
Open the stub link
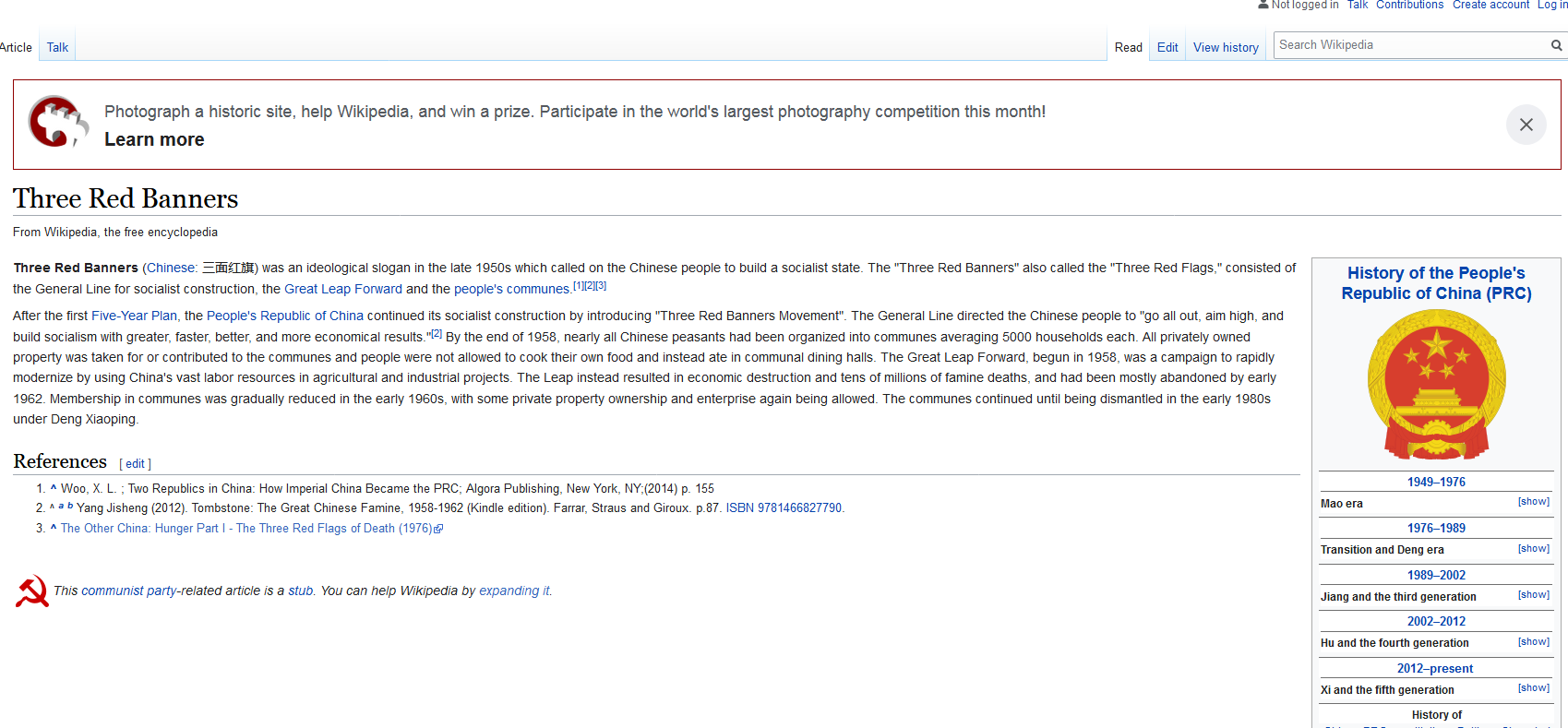(300, 591)
